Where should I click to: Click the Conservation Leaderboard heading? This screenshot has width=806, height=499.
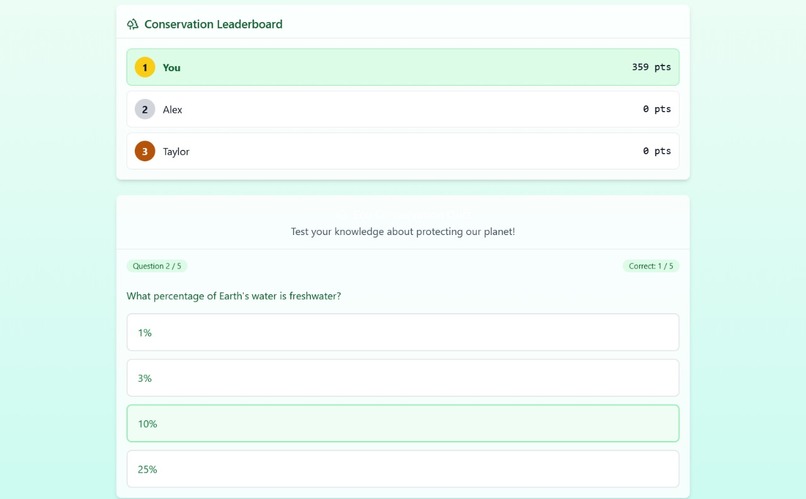213,24
